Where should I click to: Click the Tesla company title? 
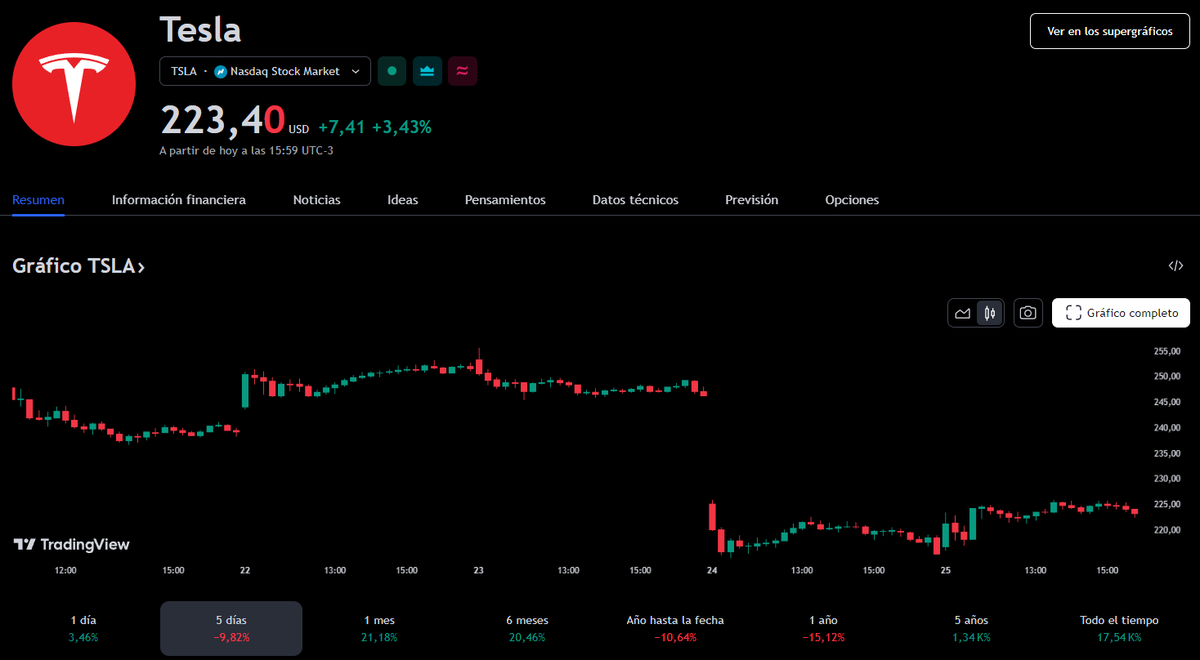coord(201,30)
